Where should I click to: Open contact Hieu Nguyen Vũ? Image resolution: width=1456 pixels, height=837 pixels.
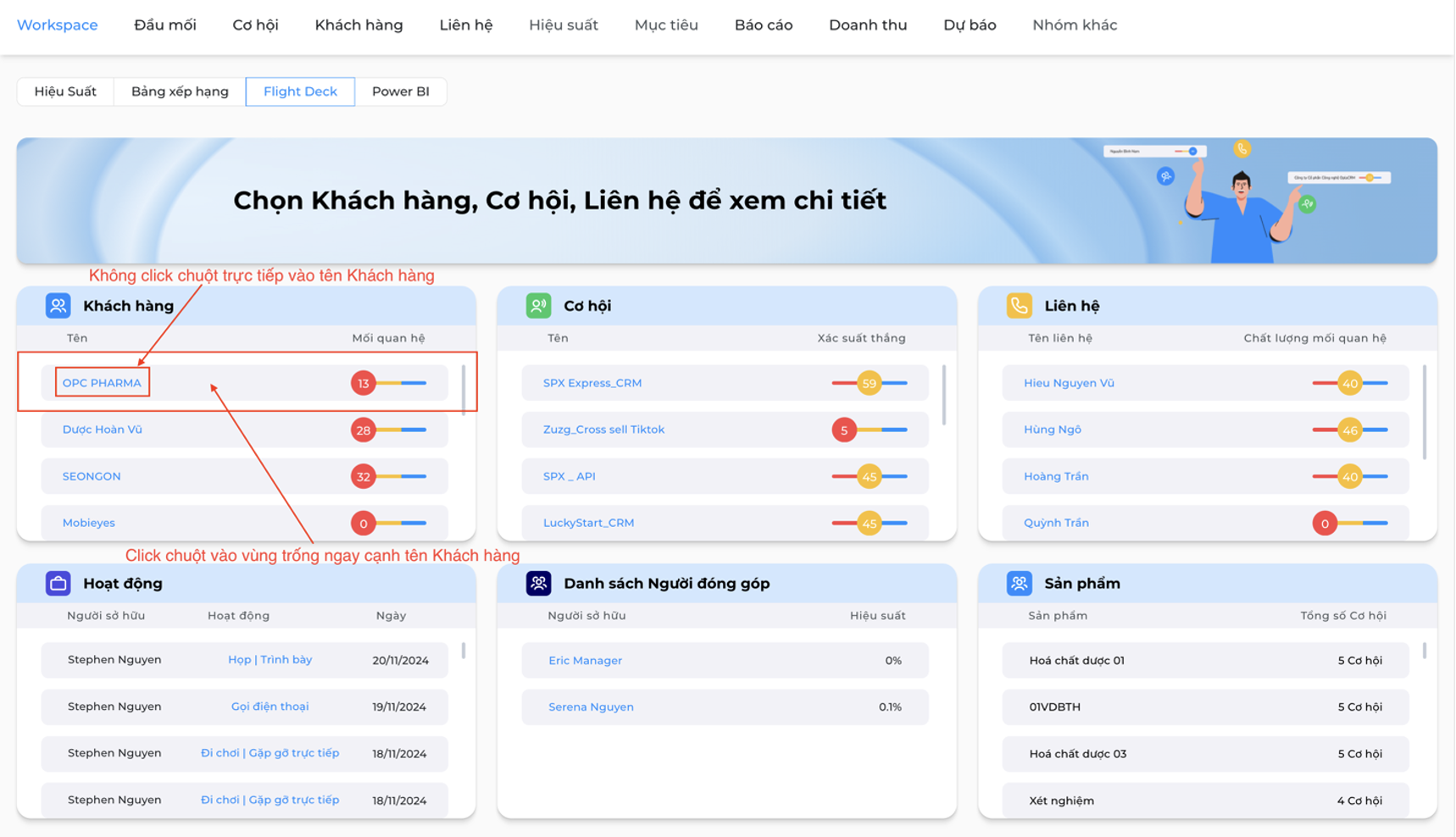[1069, 383]
